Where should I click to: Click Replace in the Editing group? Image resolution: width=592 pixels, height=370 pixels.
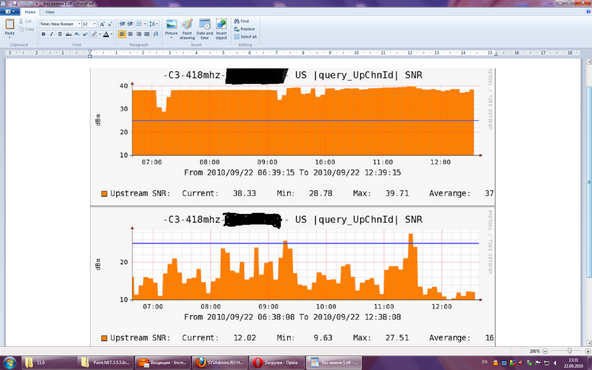coord(244,29)
